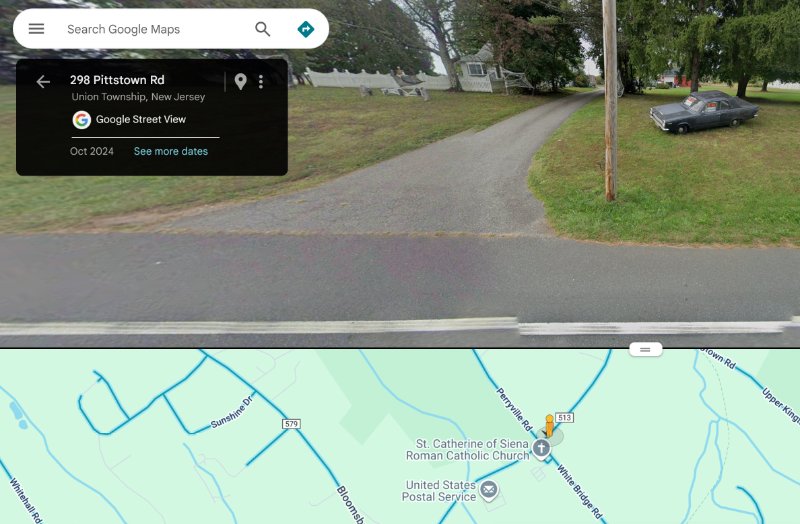Go back using the left arrow
This screenshot has height=524, width=800.
point(43,82)
